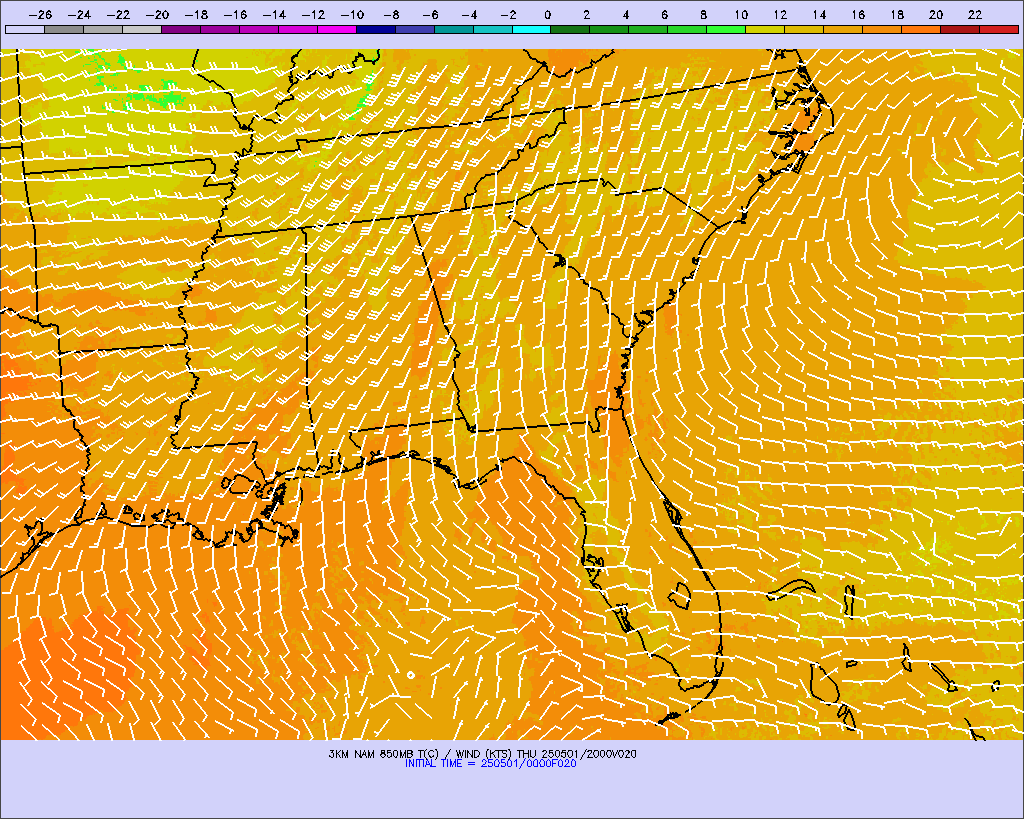Select the "-12" scale label
Image resolution: width=1024 pixels, height=819 pixels.
(313, 15)
